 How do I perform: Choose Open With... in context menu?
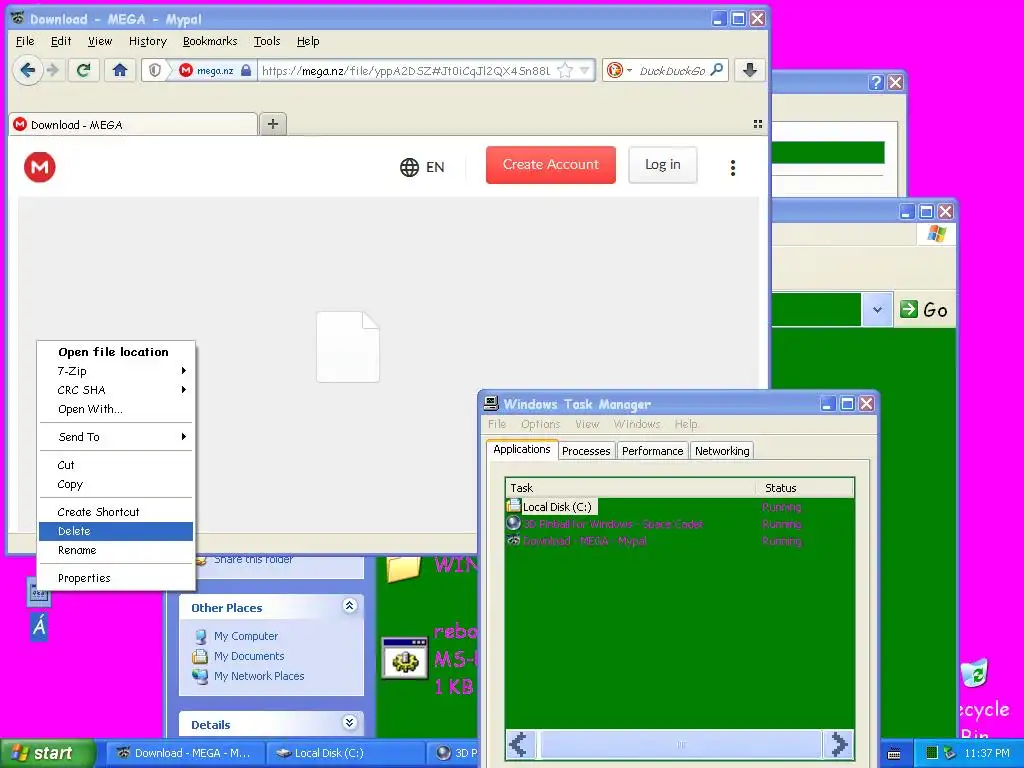point(116,409)
